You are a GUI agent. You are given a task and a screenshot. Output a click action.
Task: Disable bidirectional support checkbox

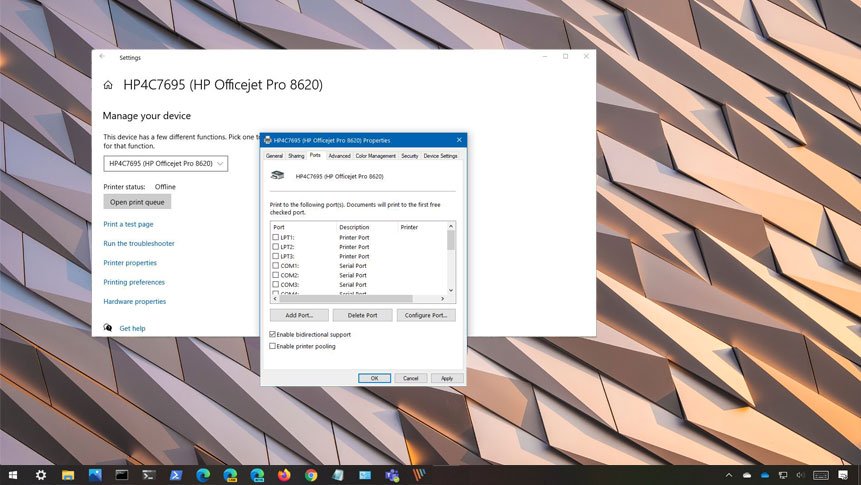273,334
